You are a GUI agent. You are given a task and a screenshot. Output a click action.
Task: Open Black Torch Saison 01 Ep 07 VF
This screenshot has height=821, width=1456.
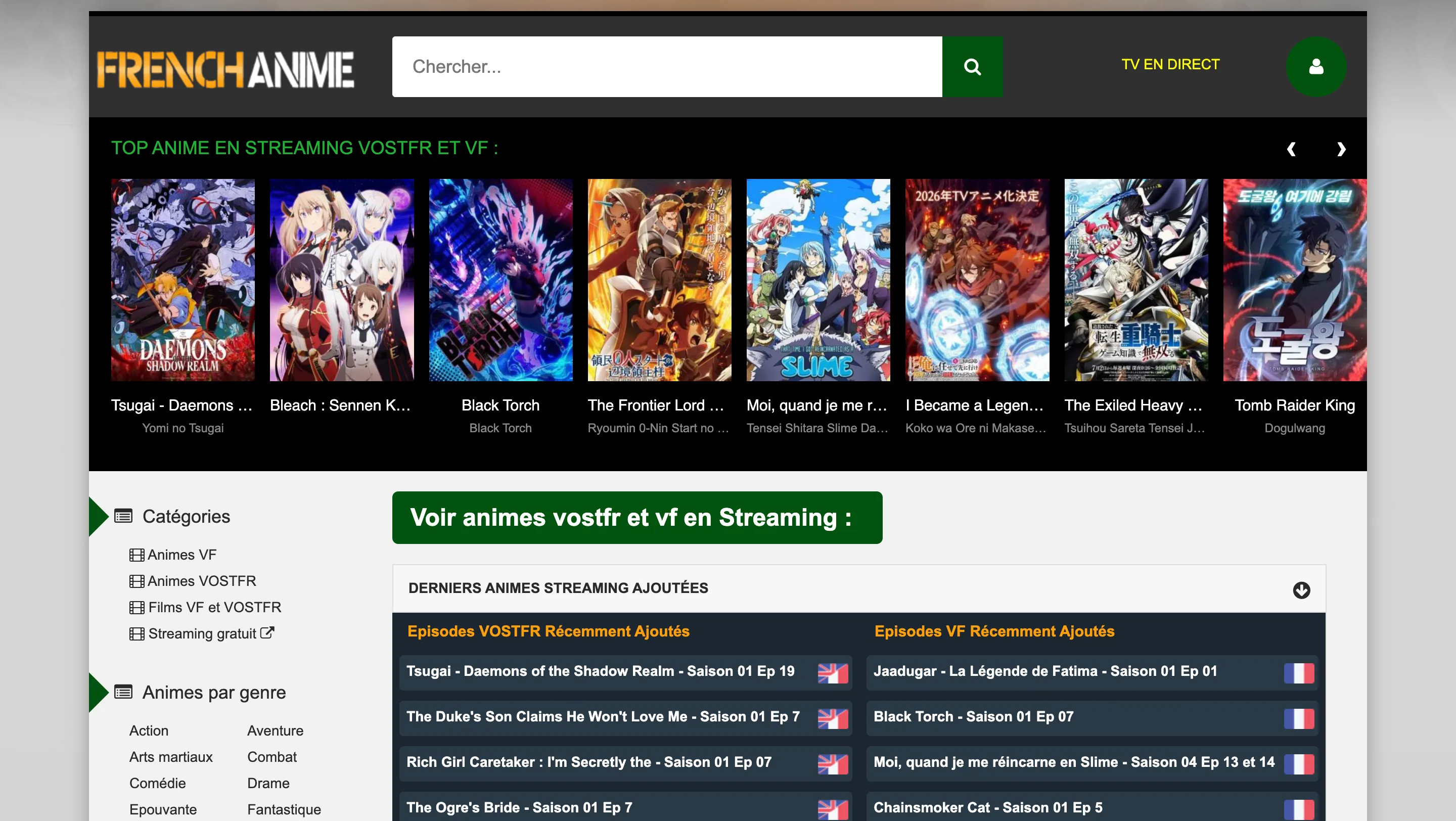(1092, 718)
